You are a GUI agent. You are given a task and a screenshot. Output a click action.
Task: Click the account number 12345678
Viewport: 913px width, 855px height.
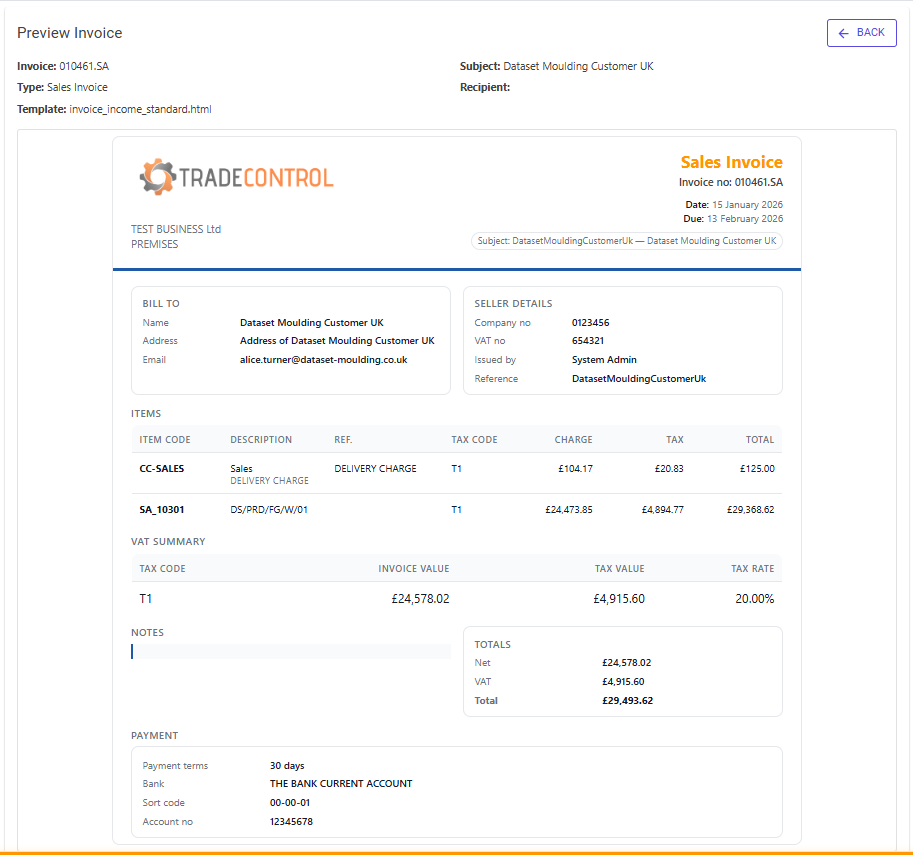pos(291,822)
